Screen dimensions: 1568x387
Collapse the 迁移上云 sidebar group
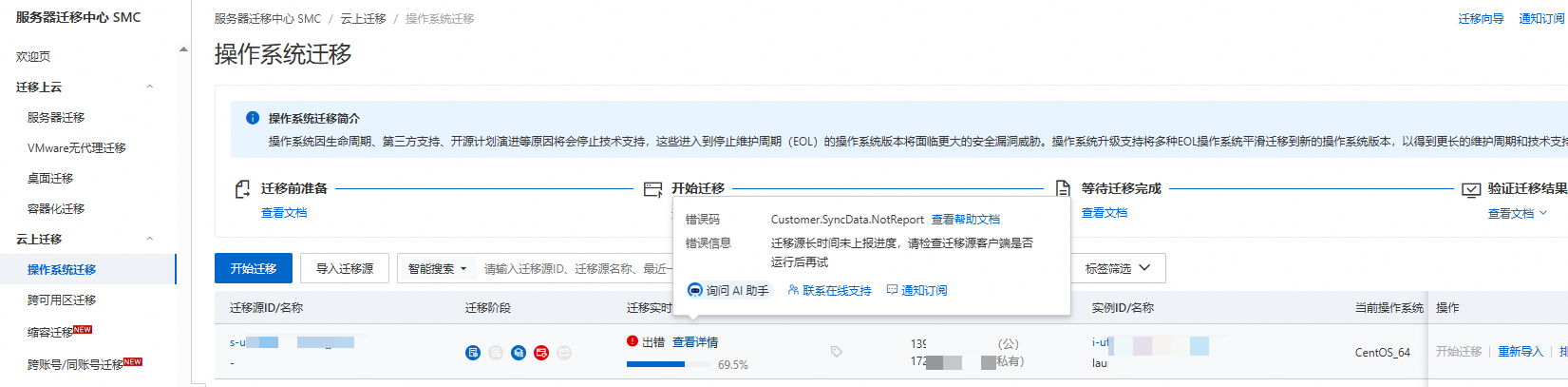150,87
